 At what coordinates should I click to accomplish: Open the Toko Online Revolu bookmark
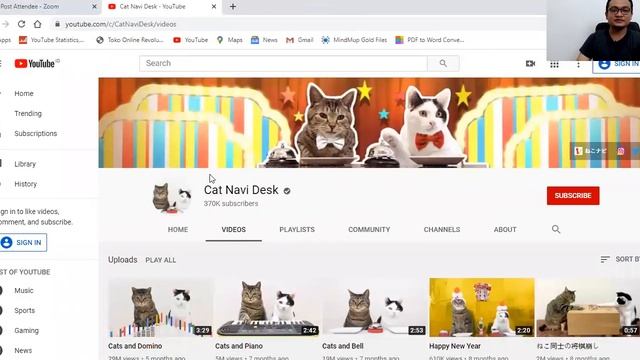tap(130, 40)
